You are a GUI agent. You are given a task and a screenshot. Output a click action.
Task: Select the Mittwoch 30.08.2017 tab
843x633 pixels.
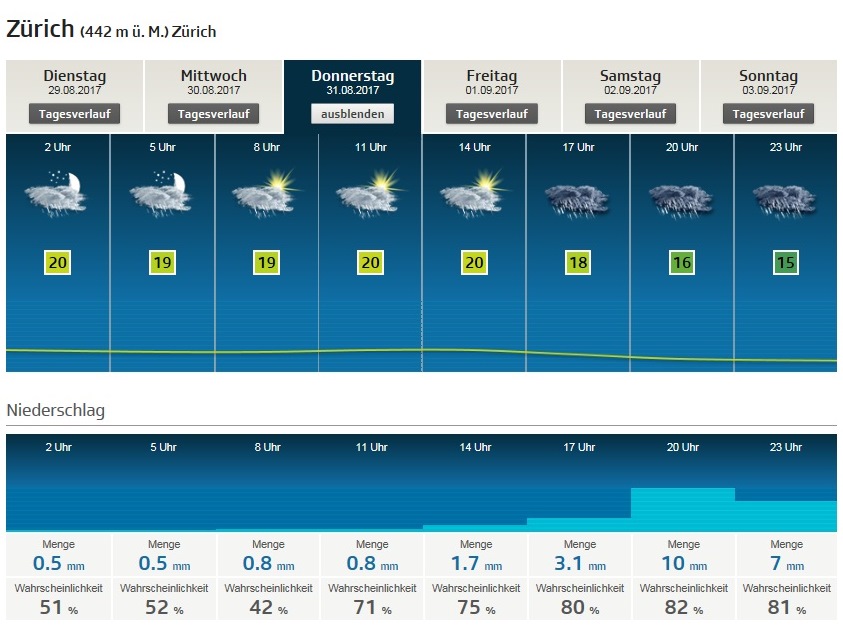(x=213, y=96)
